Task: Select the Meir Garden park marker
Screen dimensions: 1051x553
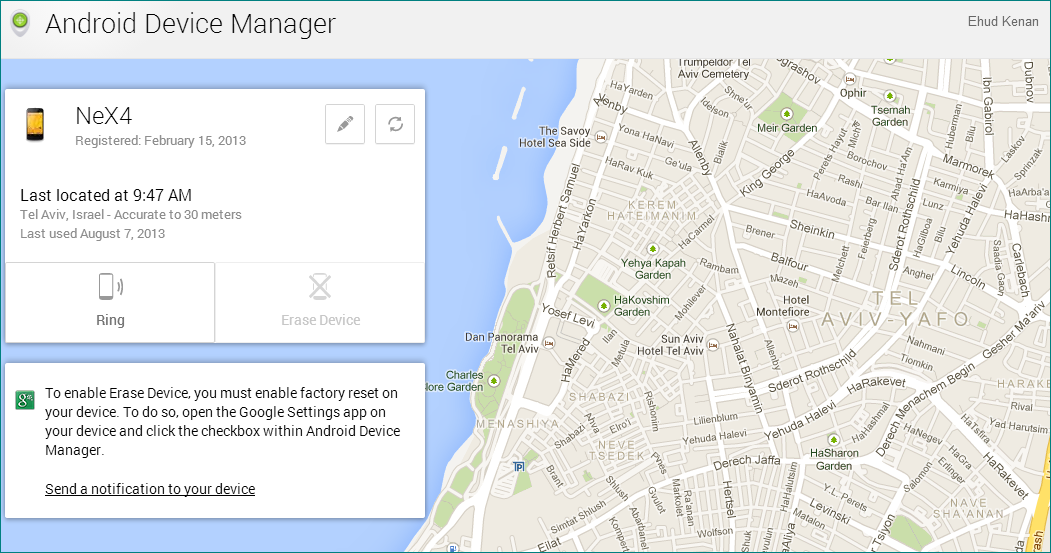Action: point(786,114)
